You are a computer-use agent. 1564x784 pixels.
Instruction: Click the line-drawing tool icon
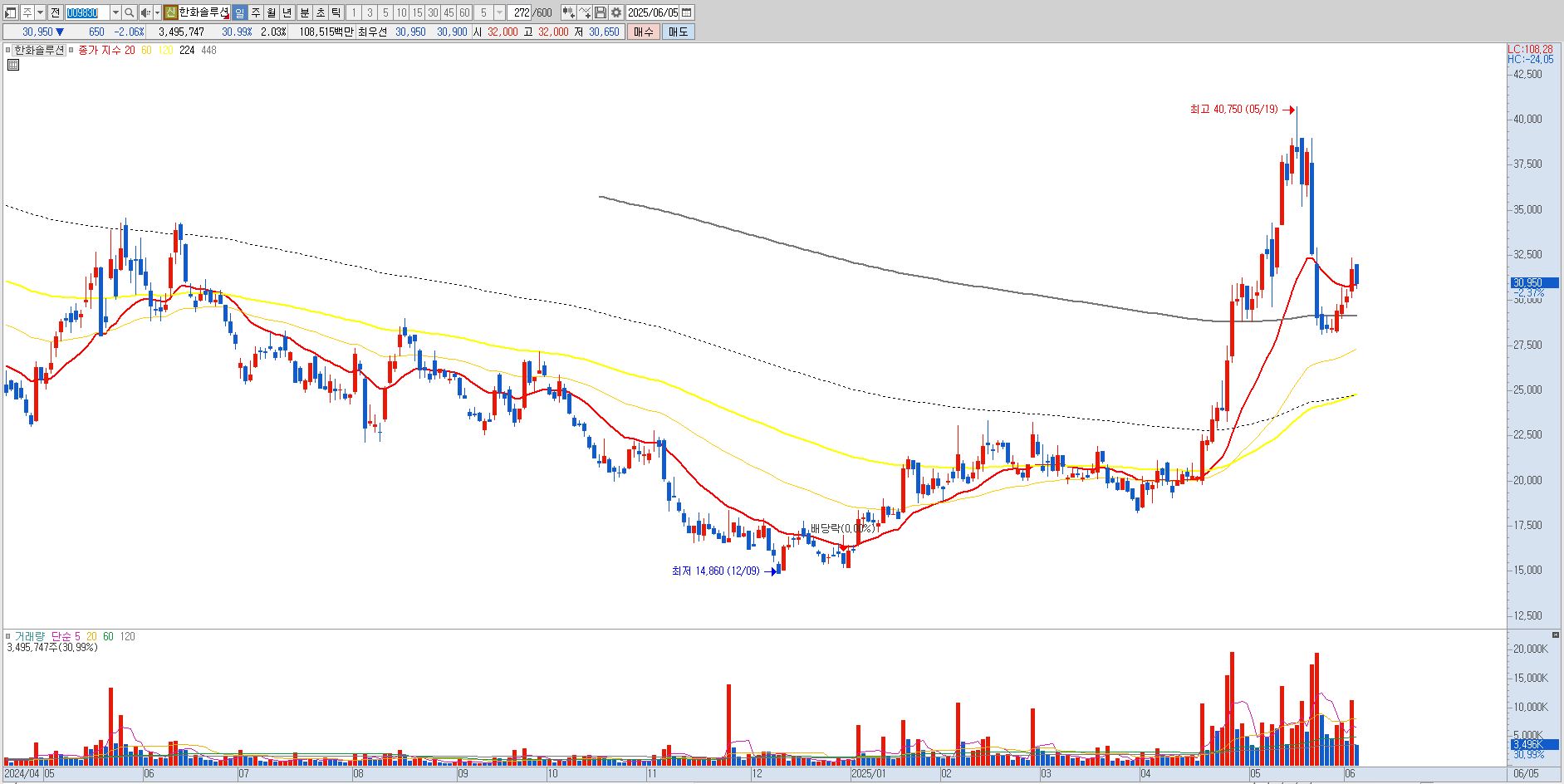coord(585,12)
